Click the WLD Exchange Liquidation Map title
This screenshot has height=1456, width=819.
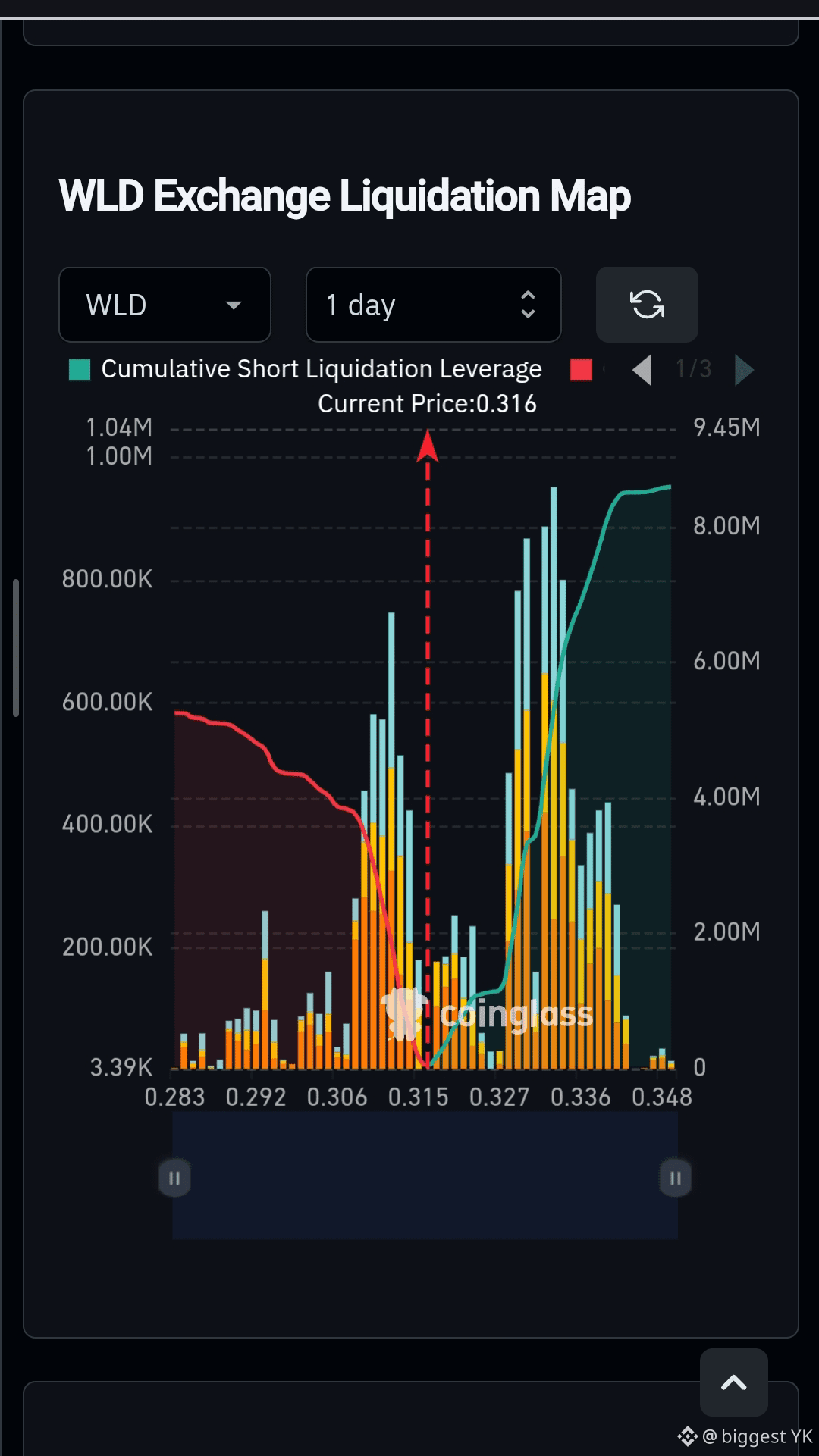point(345,196)
